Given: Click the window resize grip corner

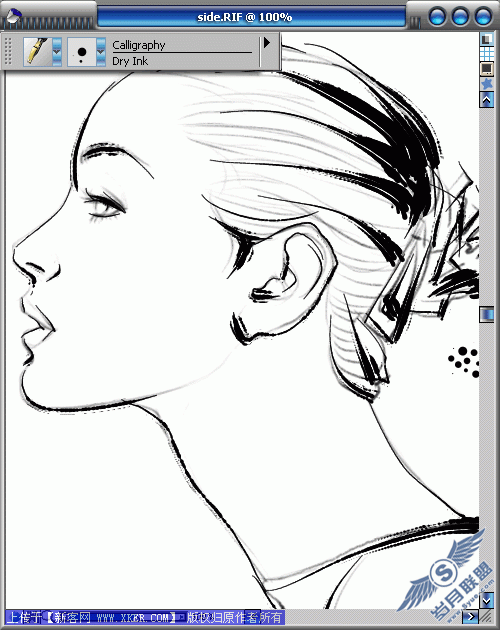Looking at the screenshot, I should pos(487,616).
